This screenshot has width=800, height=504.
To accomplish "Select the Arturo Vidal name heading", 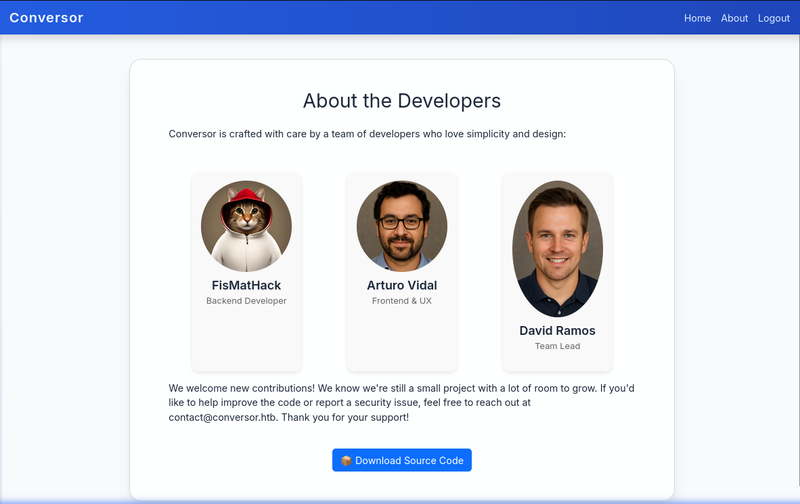I will click(402, 285).
